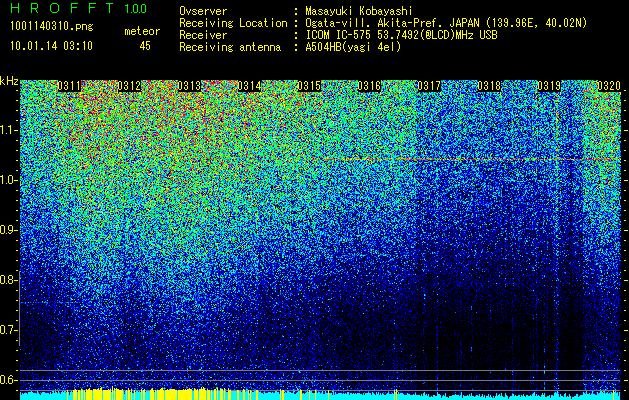Click the 0319 time marker
Screen dimensions: 629x400
pyautogui.click(x=549, y=86)
